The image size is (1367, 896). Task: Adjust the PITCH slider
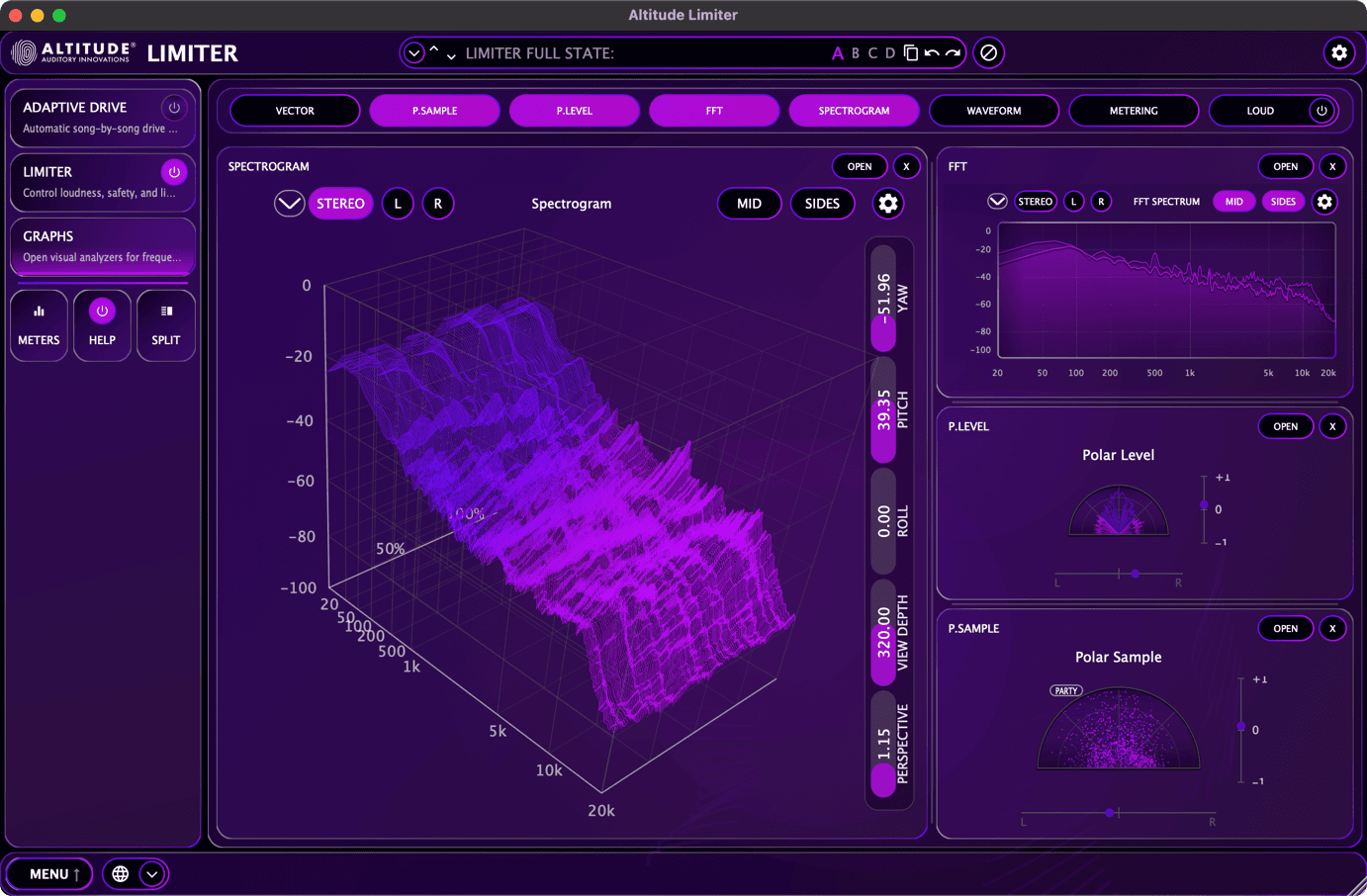point(883,409)
